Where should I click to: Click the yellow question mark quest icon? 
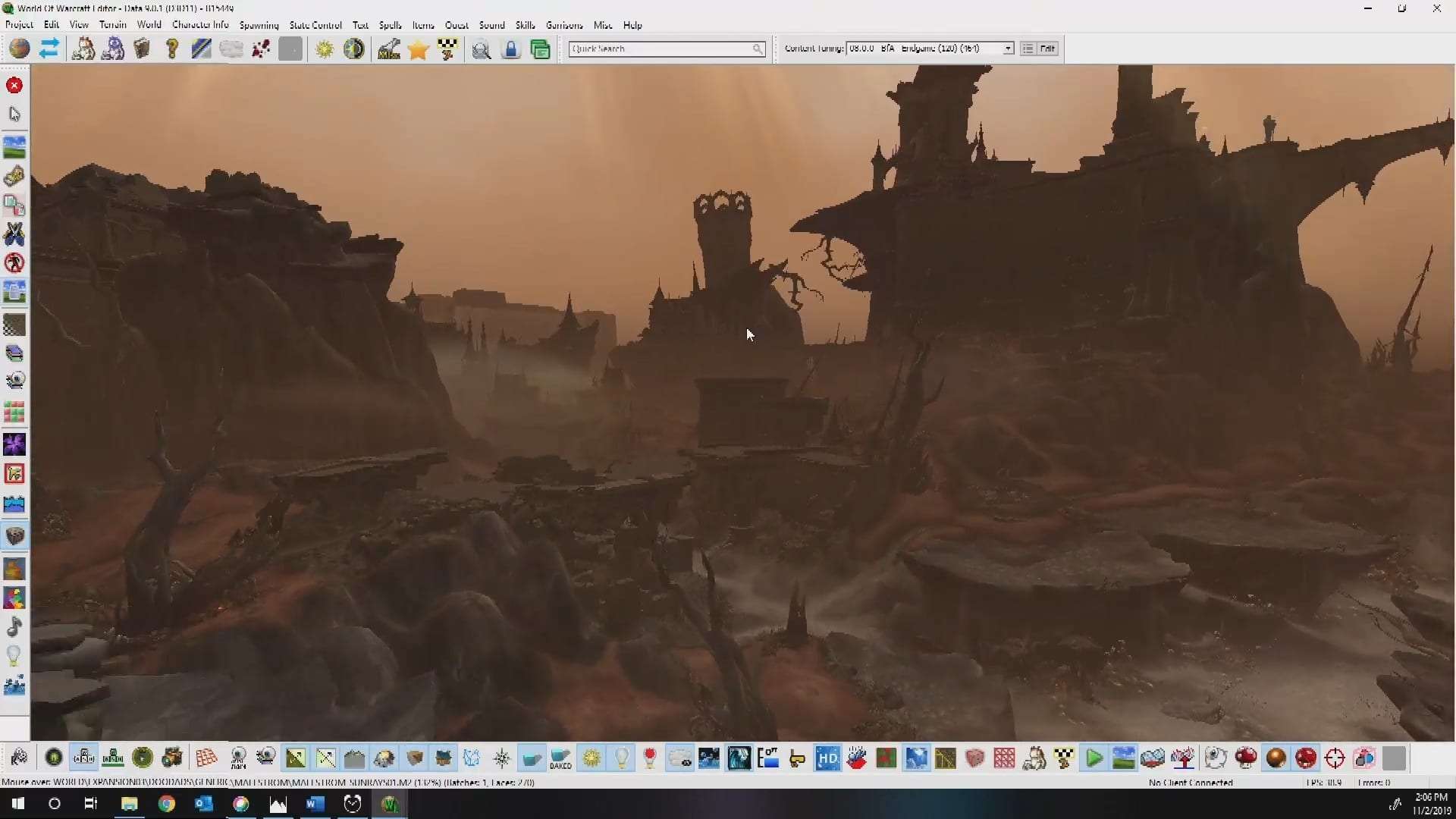pos(172,49)
